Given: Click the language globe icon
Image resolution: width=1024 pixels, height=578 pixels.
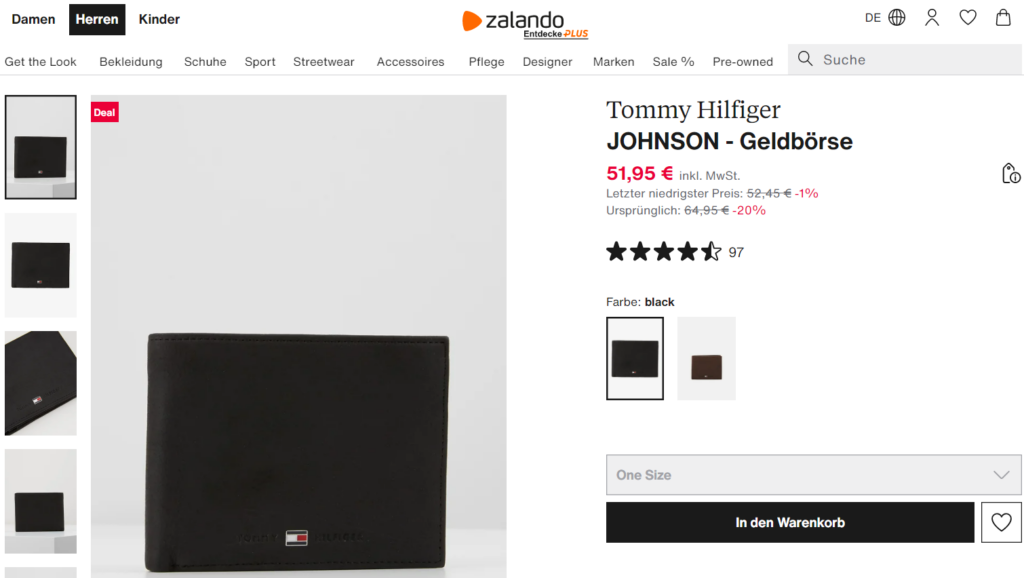Looking at the screenshot, I should pyautogui.click(x=897, y=18).
